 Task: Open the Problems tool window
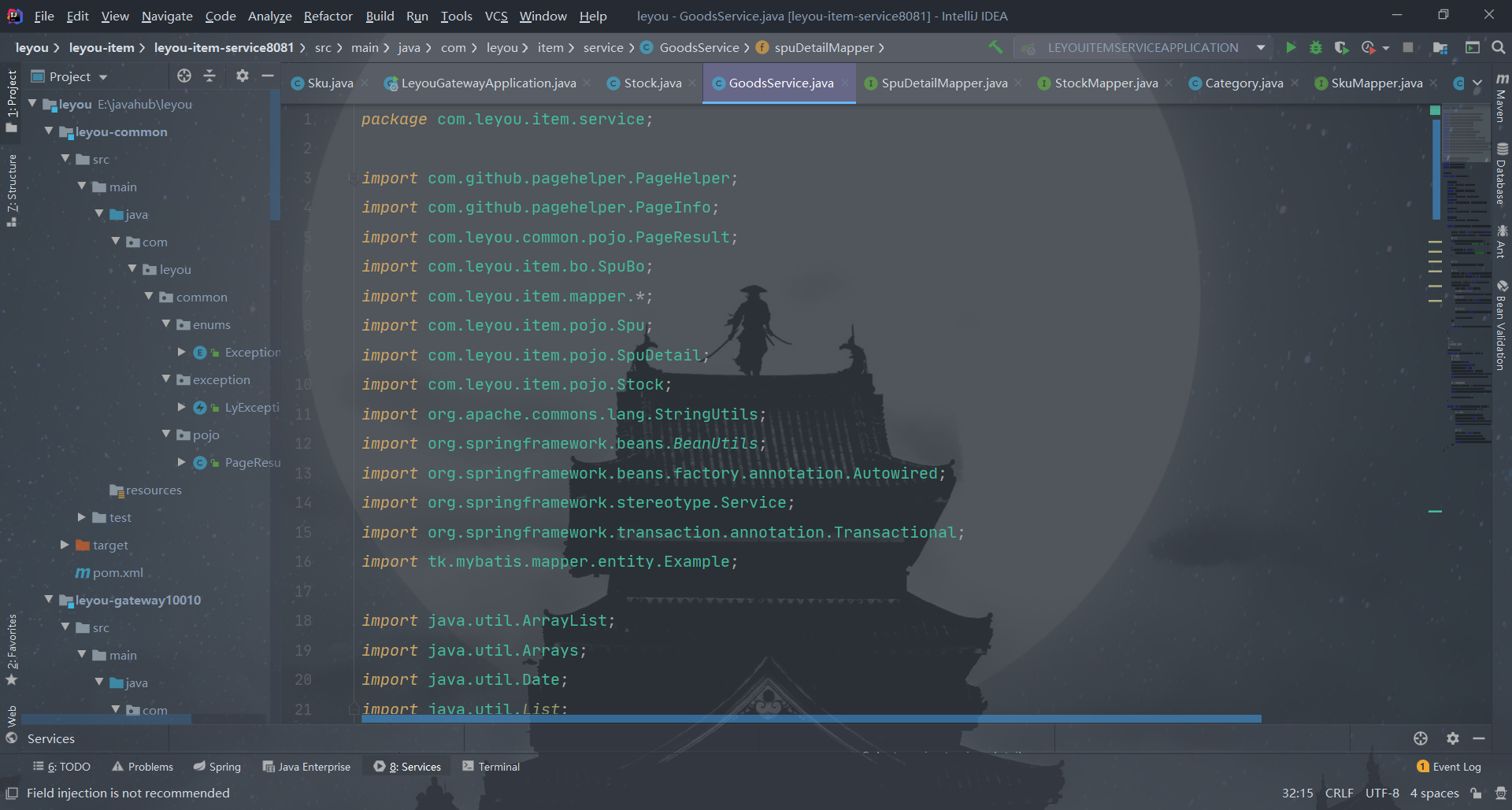tap(142, 767)
